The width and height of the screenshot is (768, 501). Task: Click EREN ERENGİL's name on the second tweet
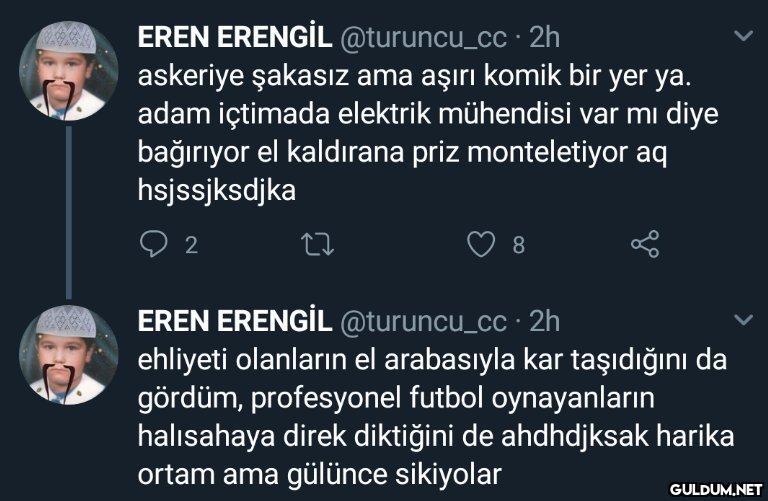pyautogui.click(x=234, y=320)
